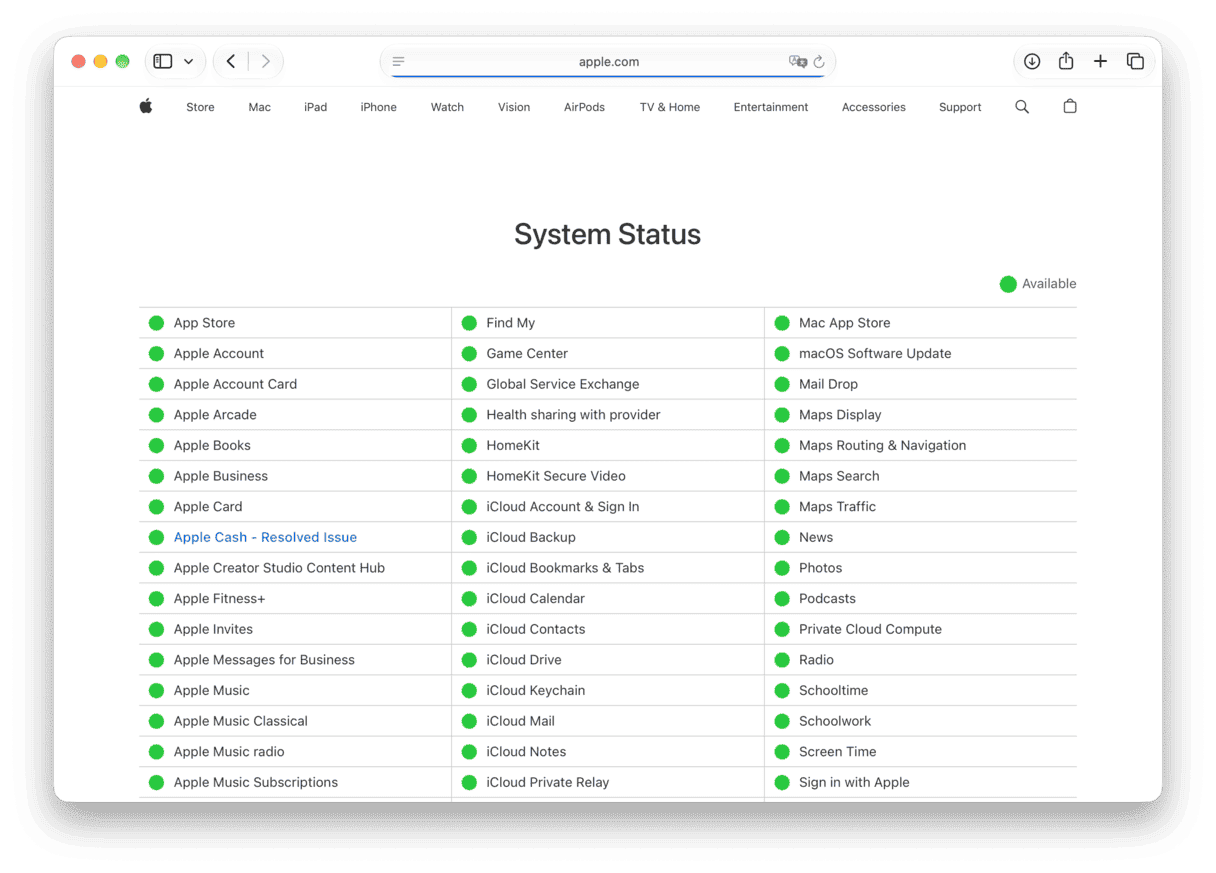
Task: Click green dot beside Screen Time
Action: click(x=782, y=752)
